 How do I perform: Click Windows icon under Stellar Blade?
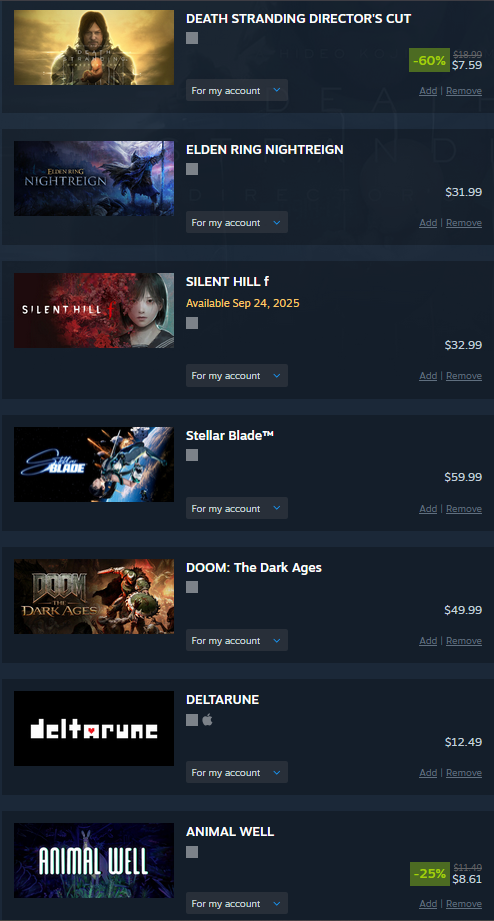(192, 455)
